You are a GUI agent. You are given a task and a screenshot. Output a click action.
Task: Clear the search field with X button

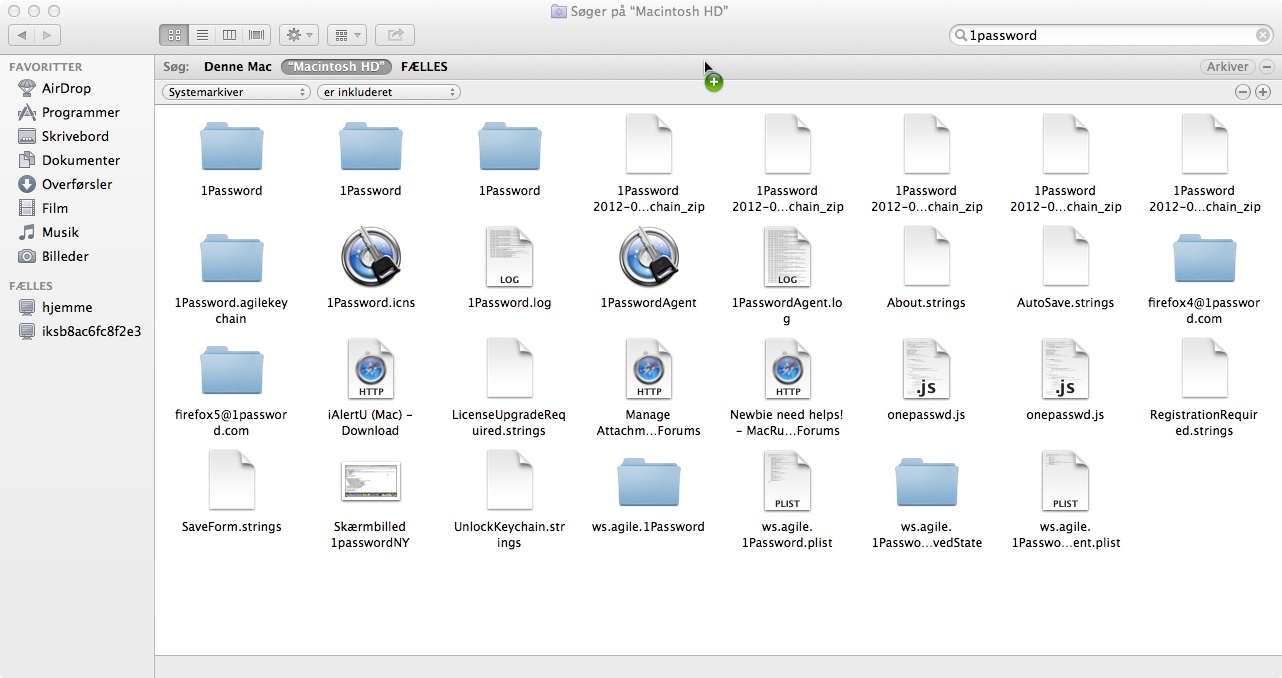[x=1263, y=35]
